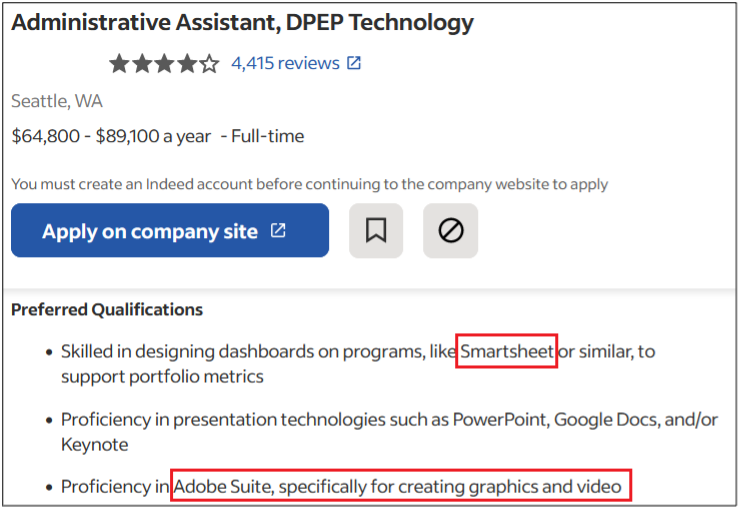Save job with the bookmark icon
The width and height of the screenshot is (740, 508).
[376, 230]
